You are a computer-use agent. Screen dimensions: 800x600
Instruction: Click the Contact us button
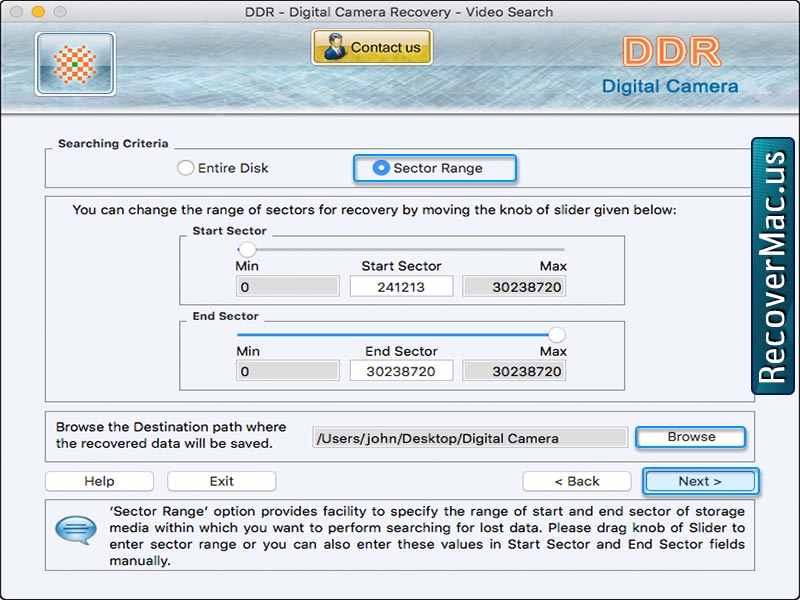pos(372,47)
